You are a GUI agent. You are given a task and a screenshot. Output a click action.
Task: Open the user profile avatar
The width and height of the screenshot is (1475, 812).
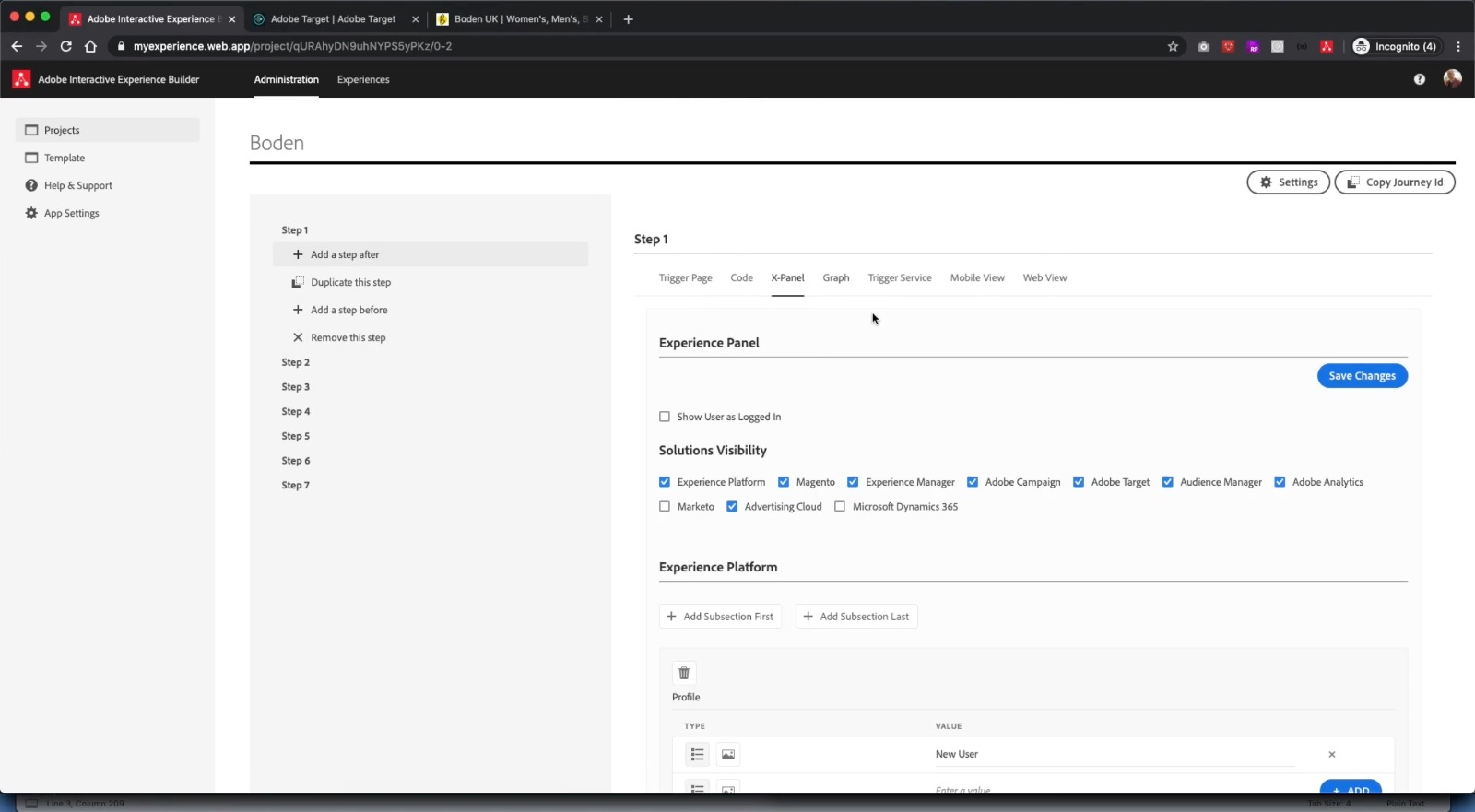(1452, 79)
